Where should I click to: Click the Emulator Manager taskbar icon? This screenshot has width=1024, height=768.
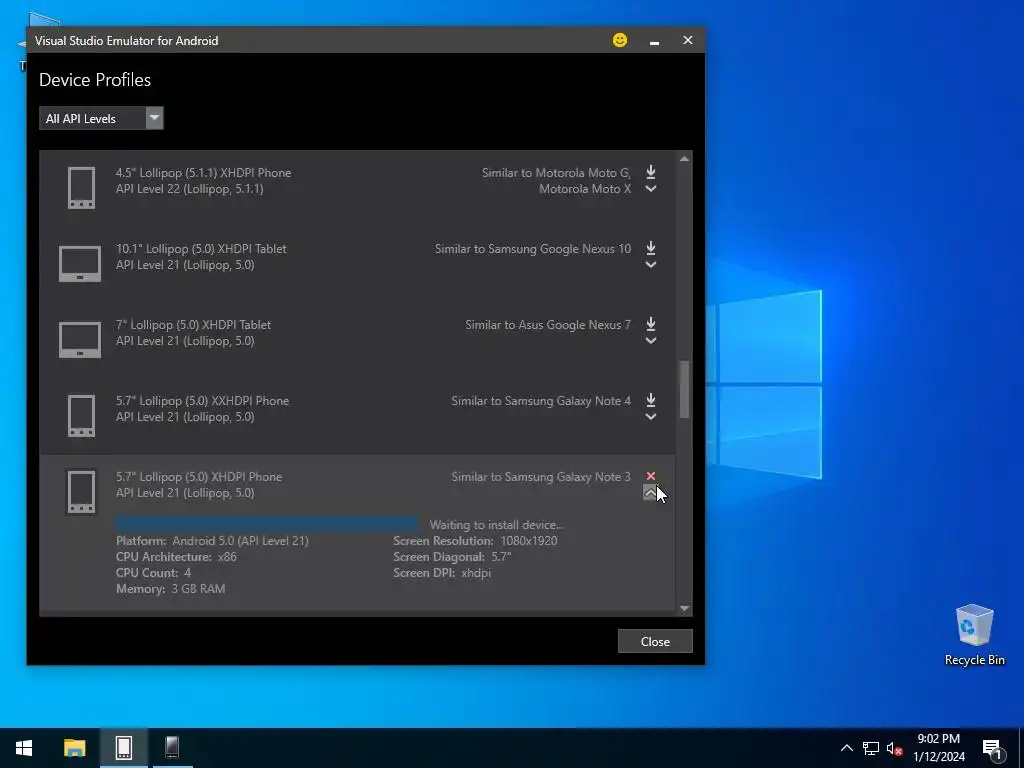123,748
